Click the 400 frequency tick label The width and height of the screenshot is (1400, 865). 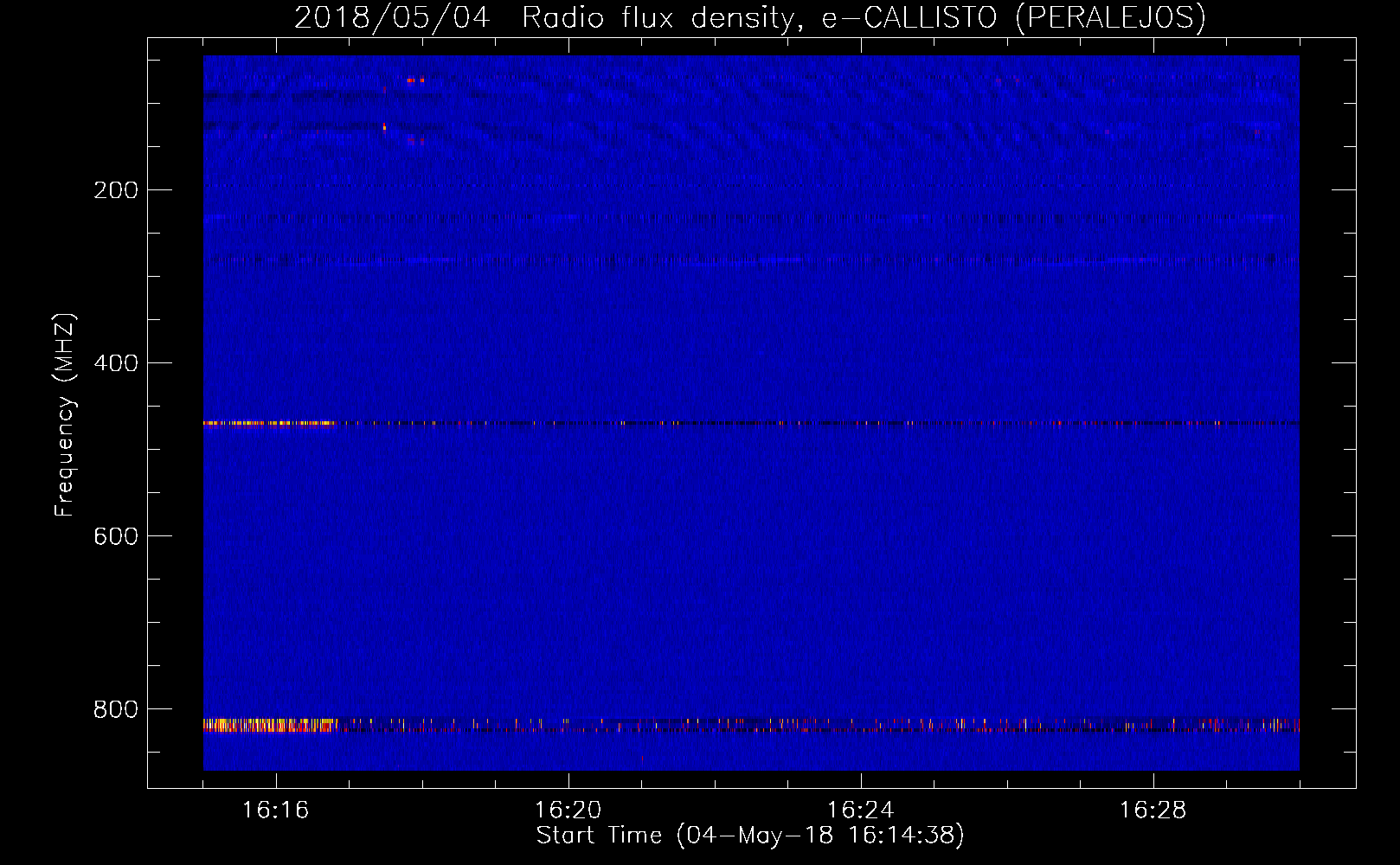click(116, 363)
